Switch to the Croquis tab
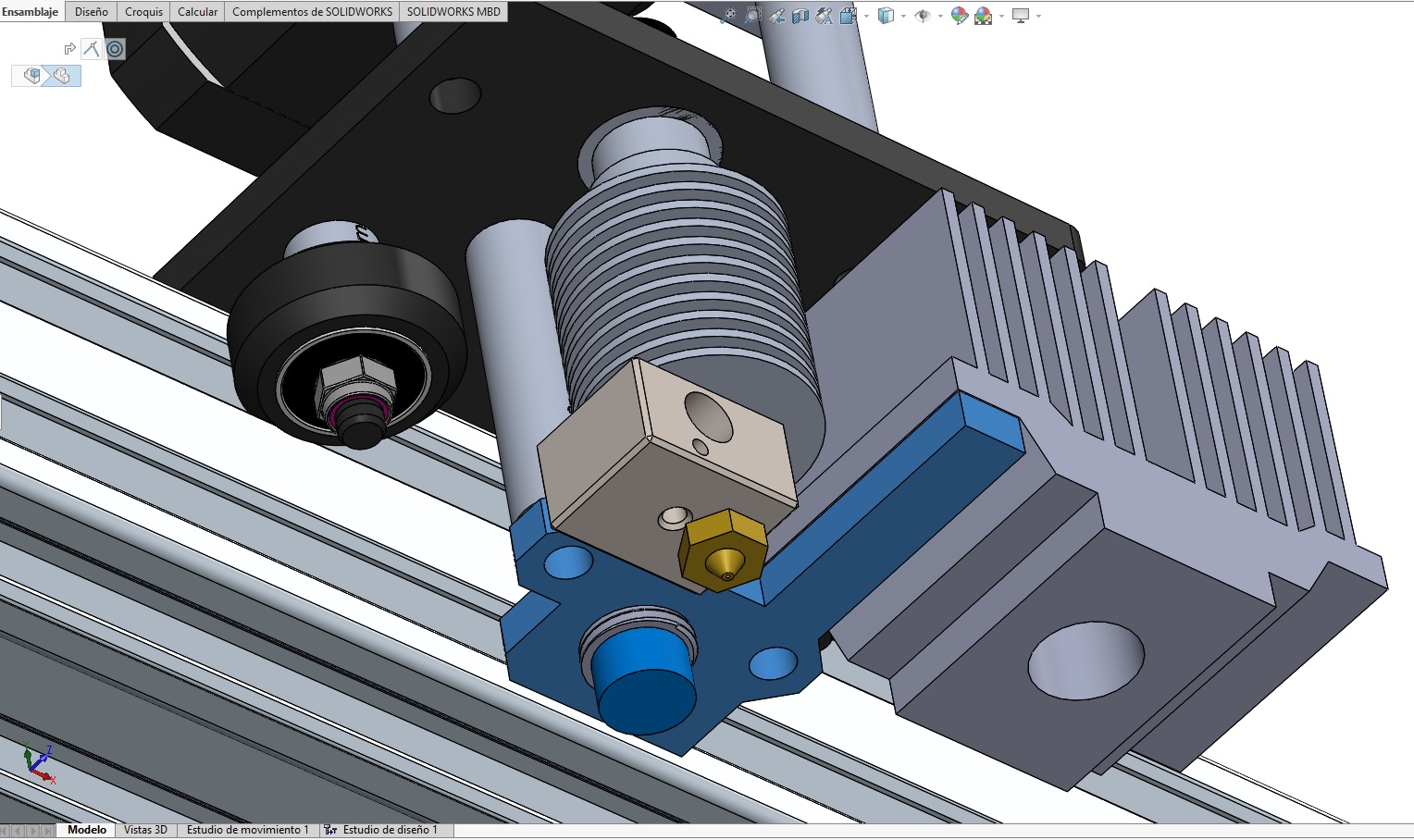 click(143, 12)
